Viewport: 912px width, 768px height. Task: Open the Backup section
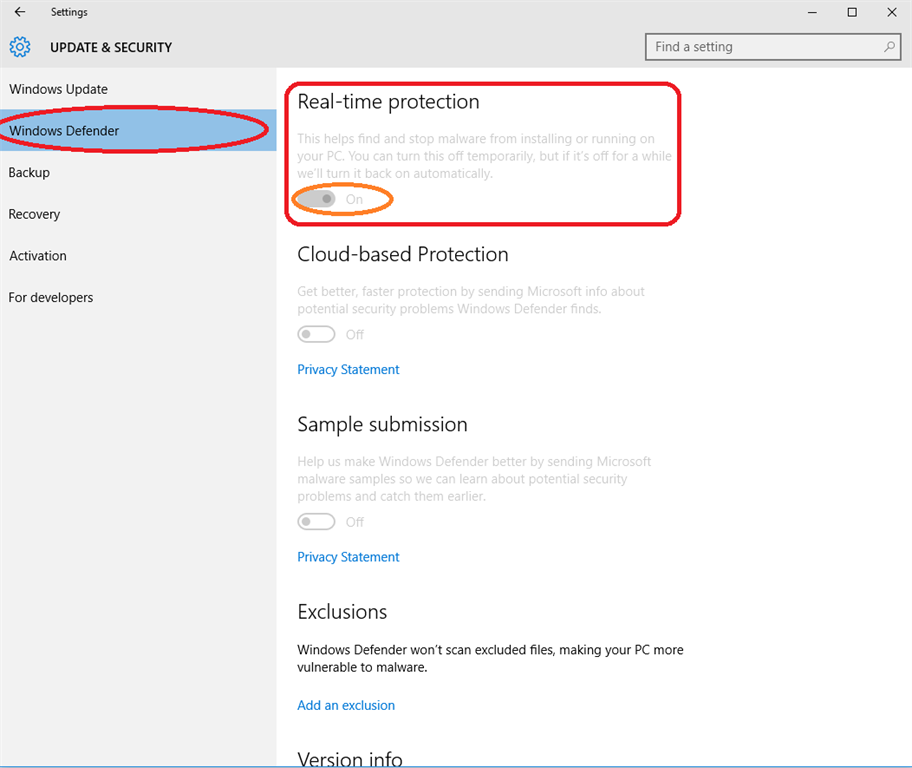[x=29, y=172]
